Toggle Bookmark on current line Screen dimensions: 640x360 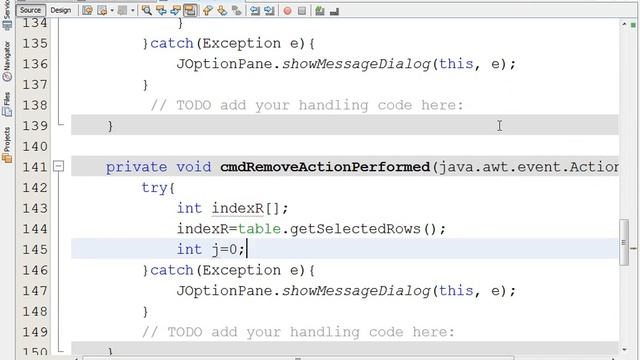(236, 11)
